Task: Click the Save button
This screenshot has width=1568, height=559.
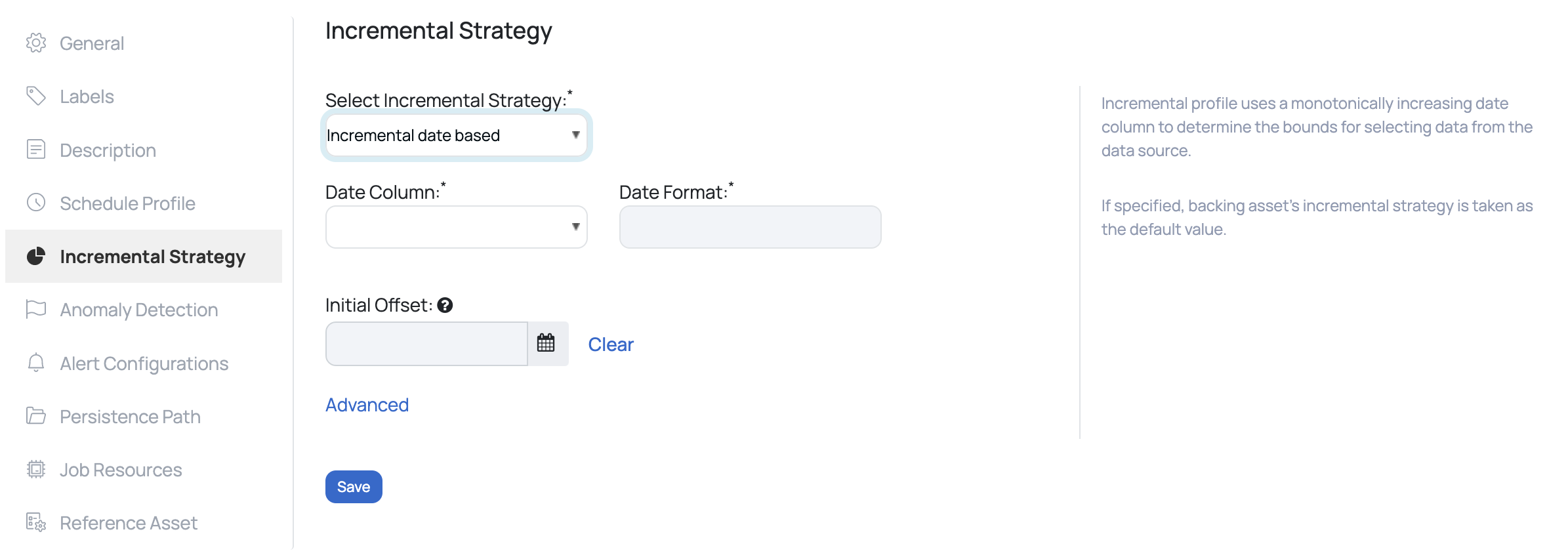Action: [353, 486]
